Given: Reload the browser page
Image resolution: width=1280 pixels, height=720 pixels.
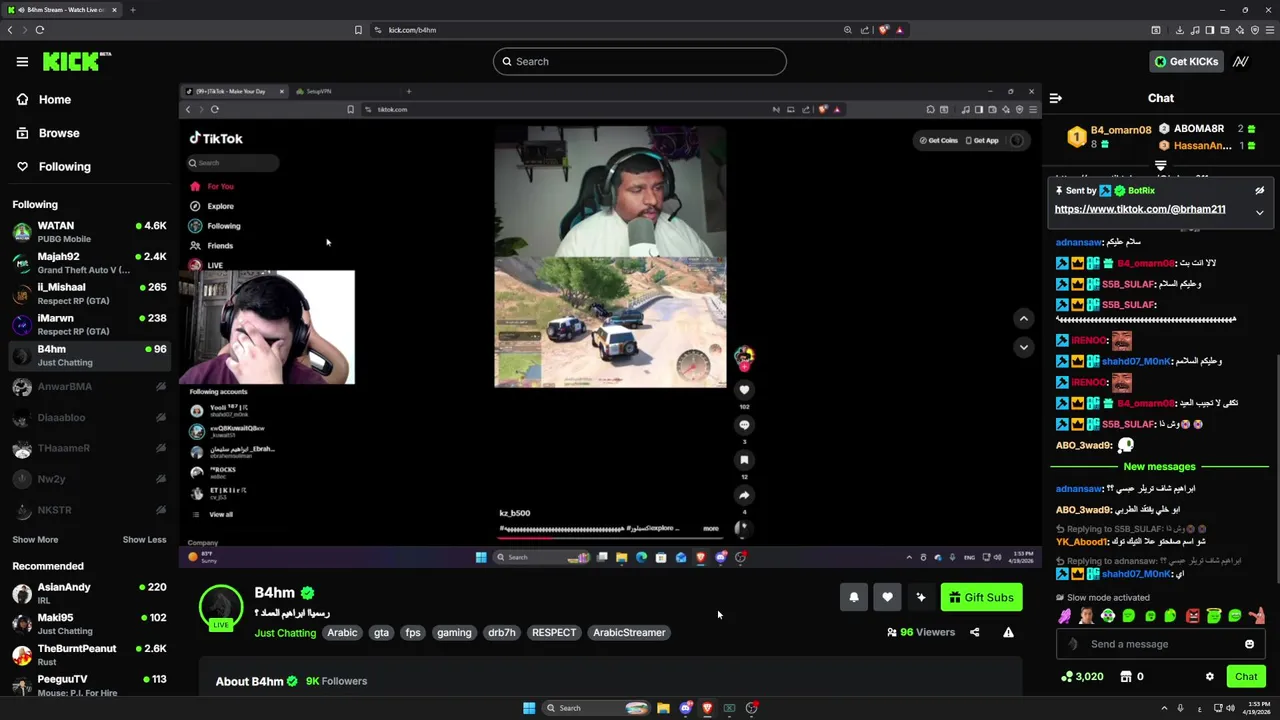Looking at the screenshot, I should (40, 30).
